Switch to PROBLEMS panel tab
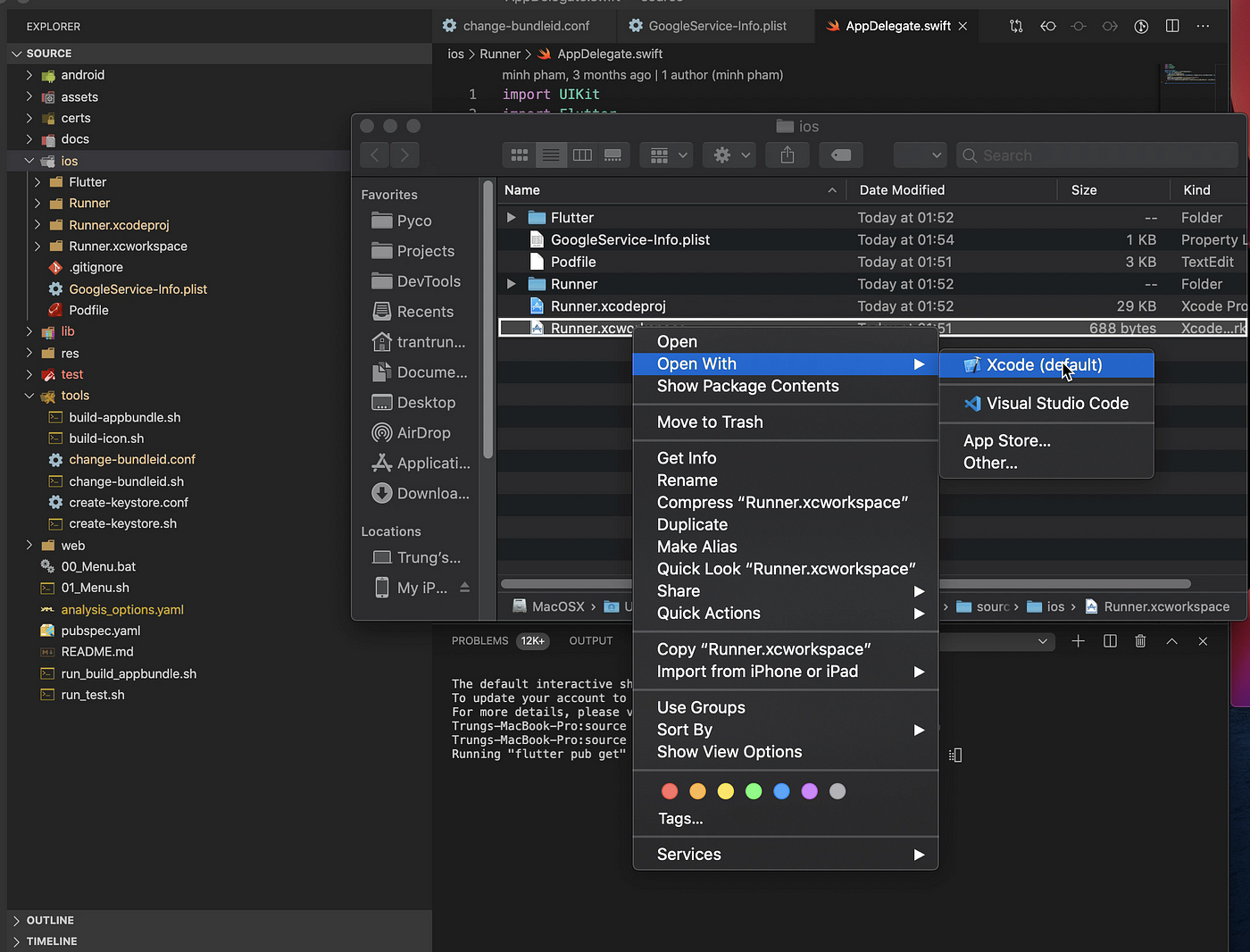Screen dimensions: 1250x952 point(479,640)
